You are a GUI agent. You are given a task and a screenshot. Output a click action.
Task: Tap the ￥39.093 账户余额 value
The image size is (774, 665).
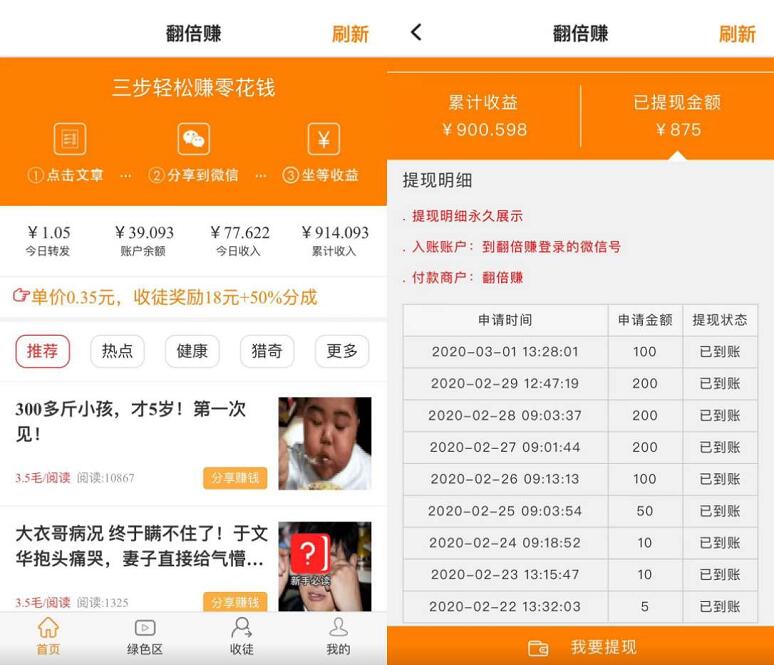pos(144,233)
